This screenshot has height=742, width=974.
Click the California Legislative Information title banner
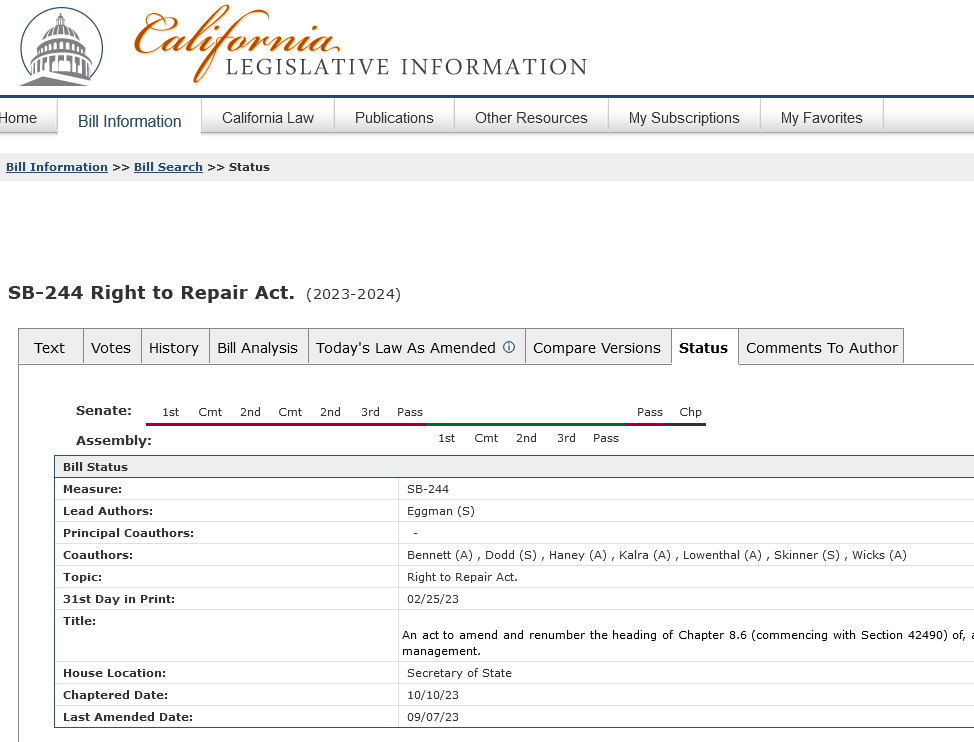[x=360, y=47]
